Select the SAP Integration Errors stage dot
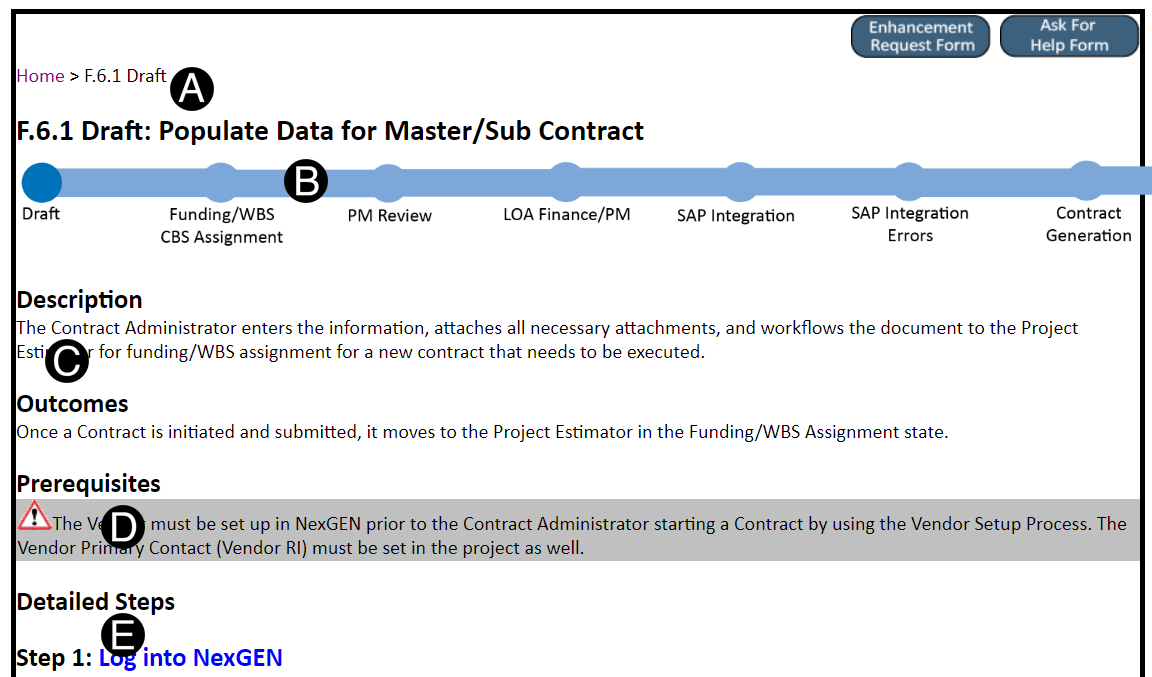The image size is (1152, 677). pos(908,182)
